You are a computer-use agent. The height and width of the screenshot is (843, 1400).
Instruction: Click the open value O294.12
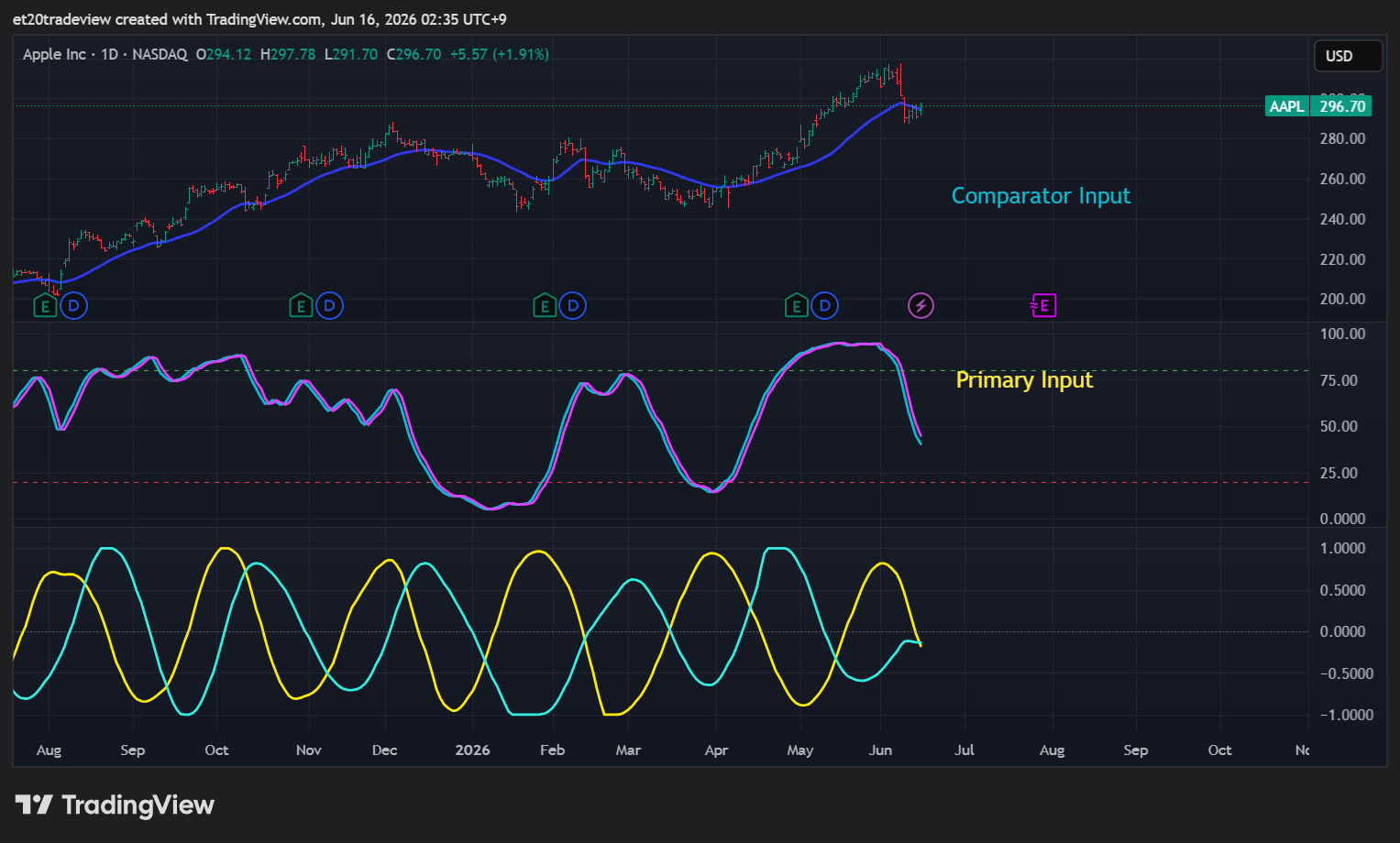point(224,54)
